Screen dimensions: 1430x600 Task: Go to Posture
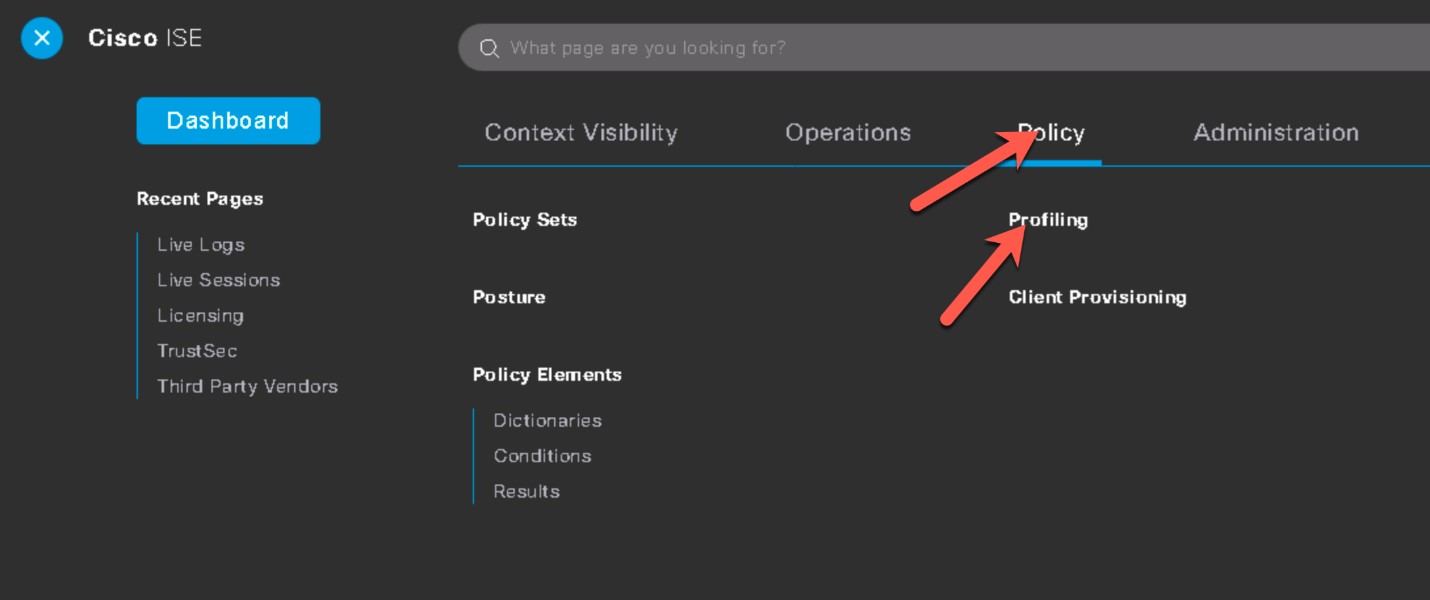pyautogui.click(x=509, y=297)
